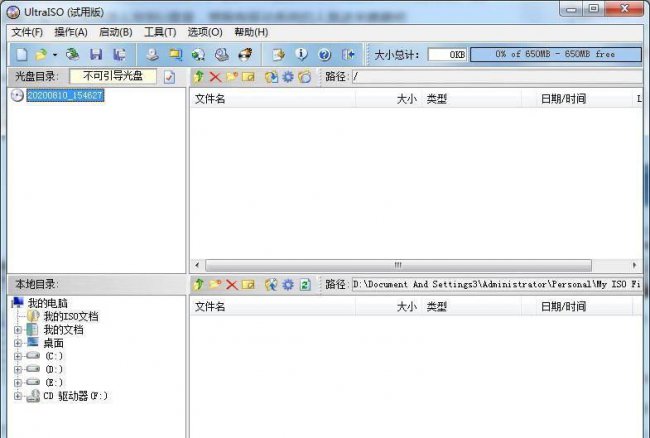Click the rename icon in local pane toolbar
Viewport: 650px width, 438px height.
coord(248,284)
